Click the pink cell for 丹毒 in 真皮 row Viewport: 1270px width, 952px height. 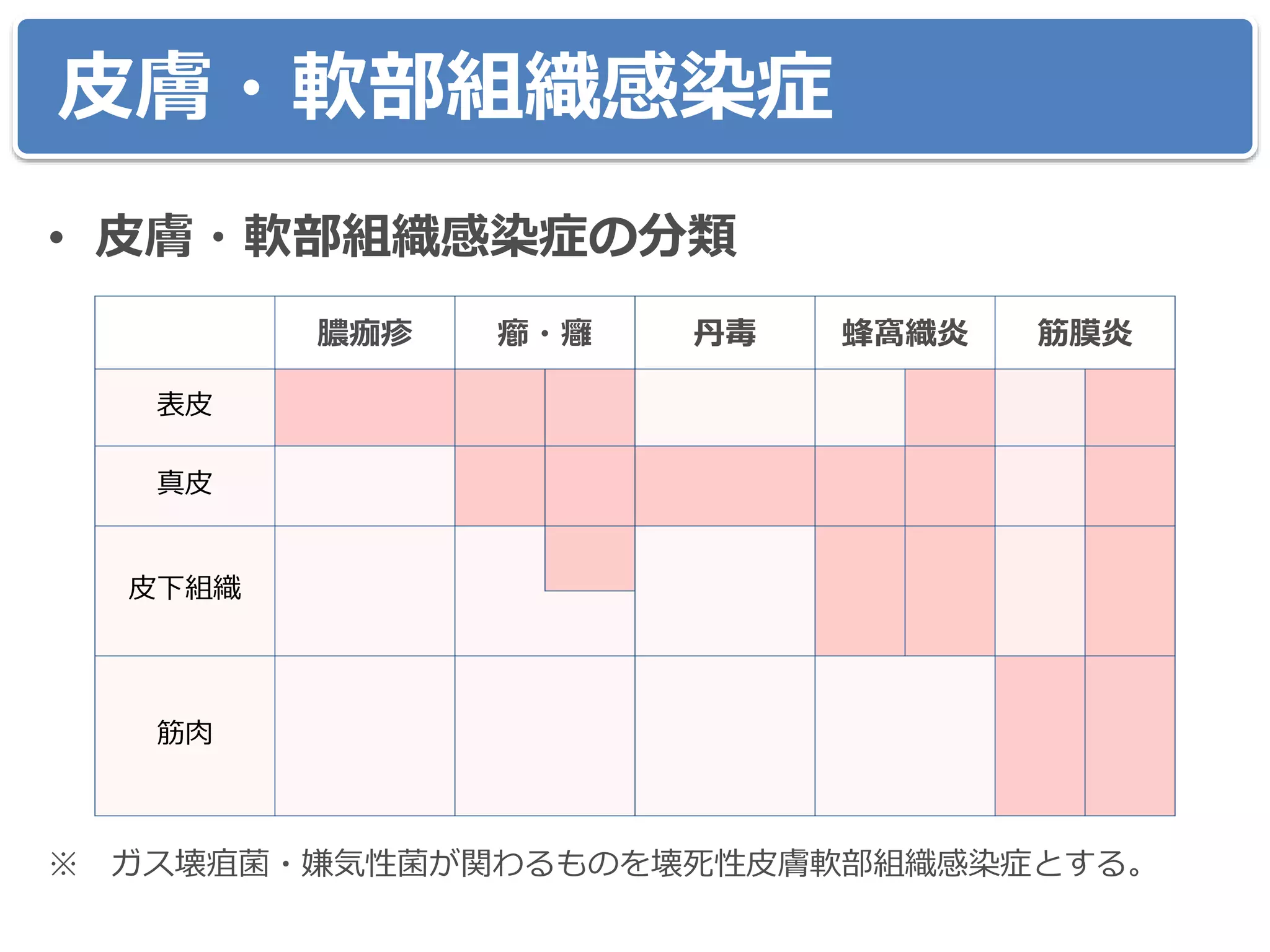(x=725, y=486)
